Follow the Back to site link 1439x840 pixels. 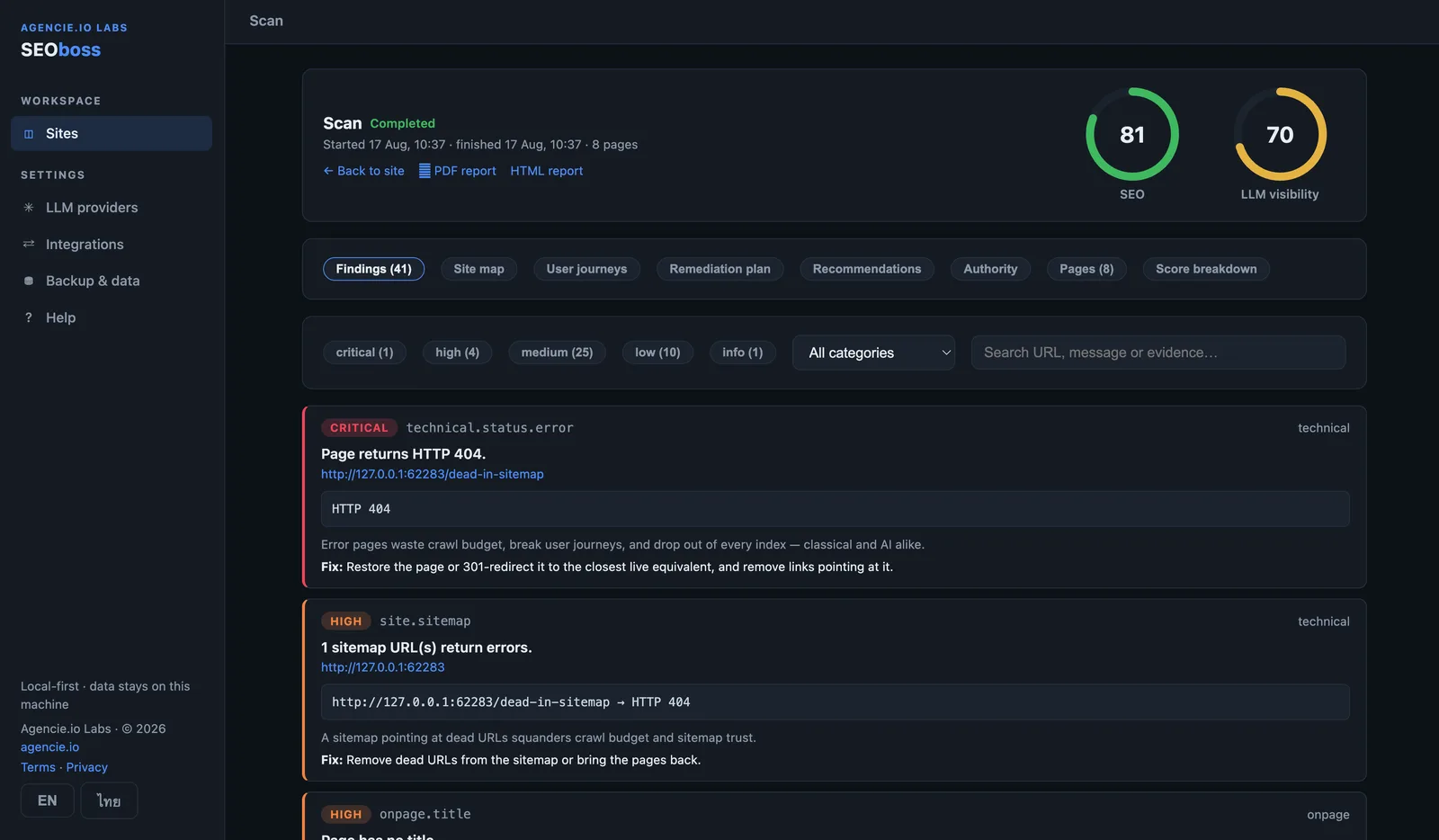pos(363,171)
